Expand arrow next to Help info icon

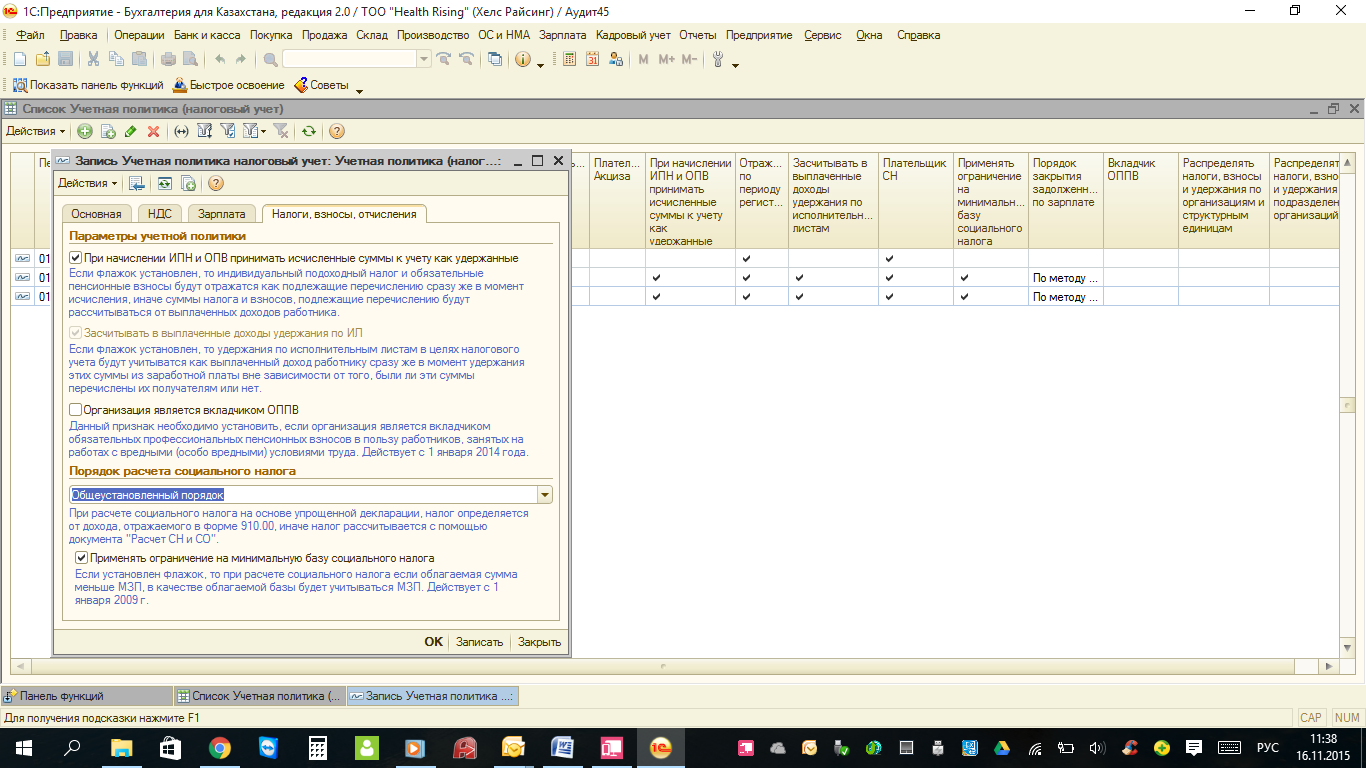(541, 64)
